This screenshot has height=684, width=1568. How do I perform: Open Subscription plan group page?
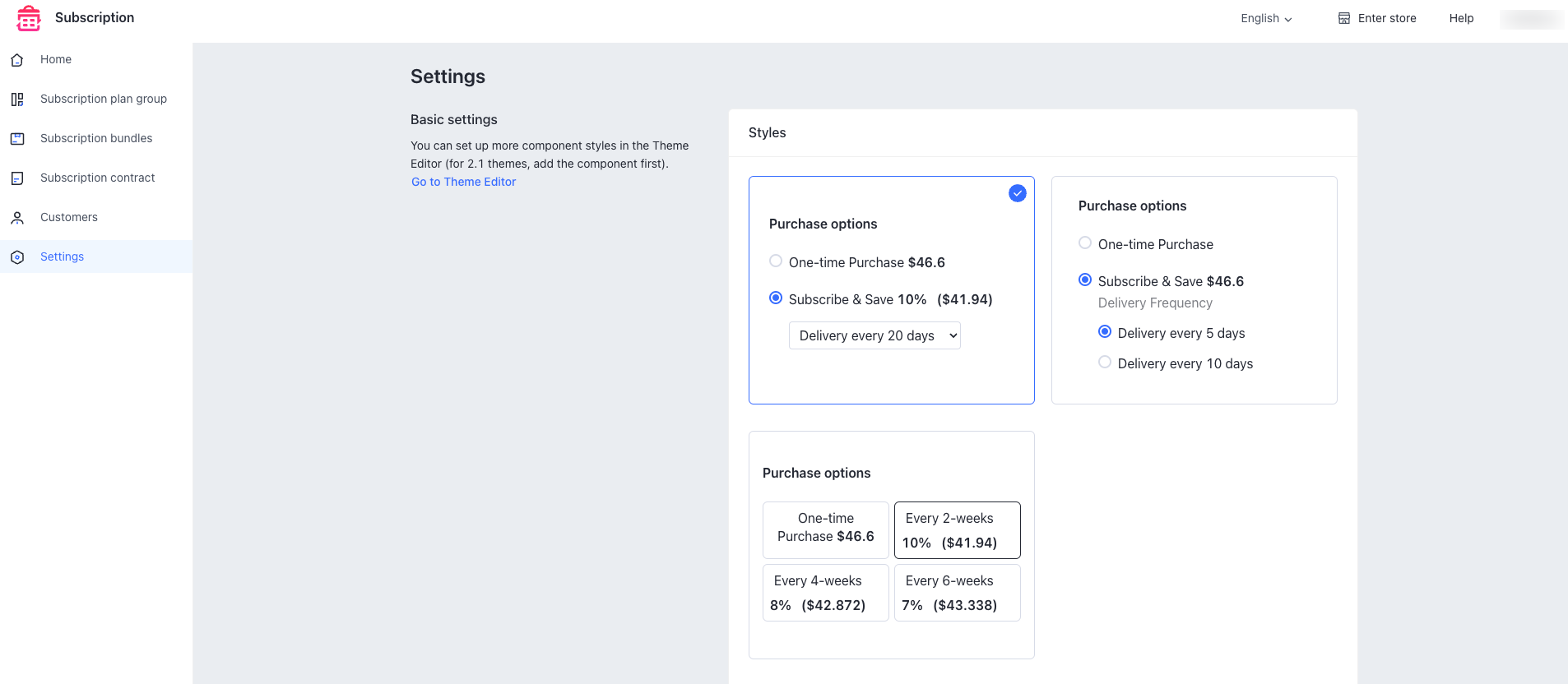(x=96, y=99)
